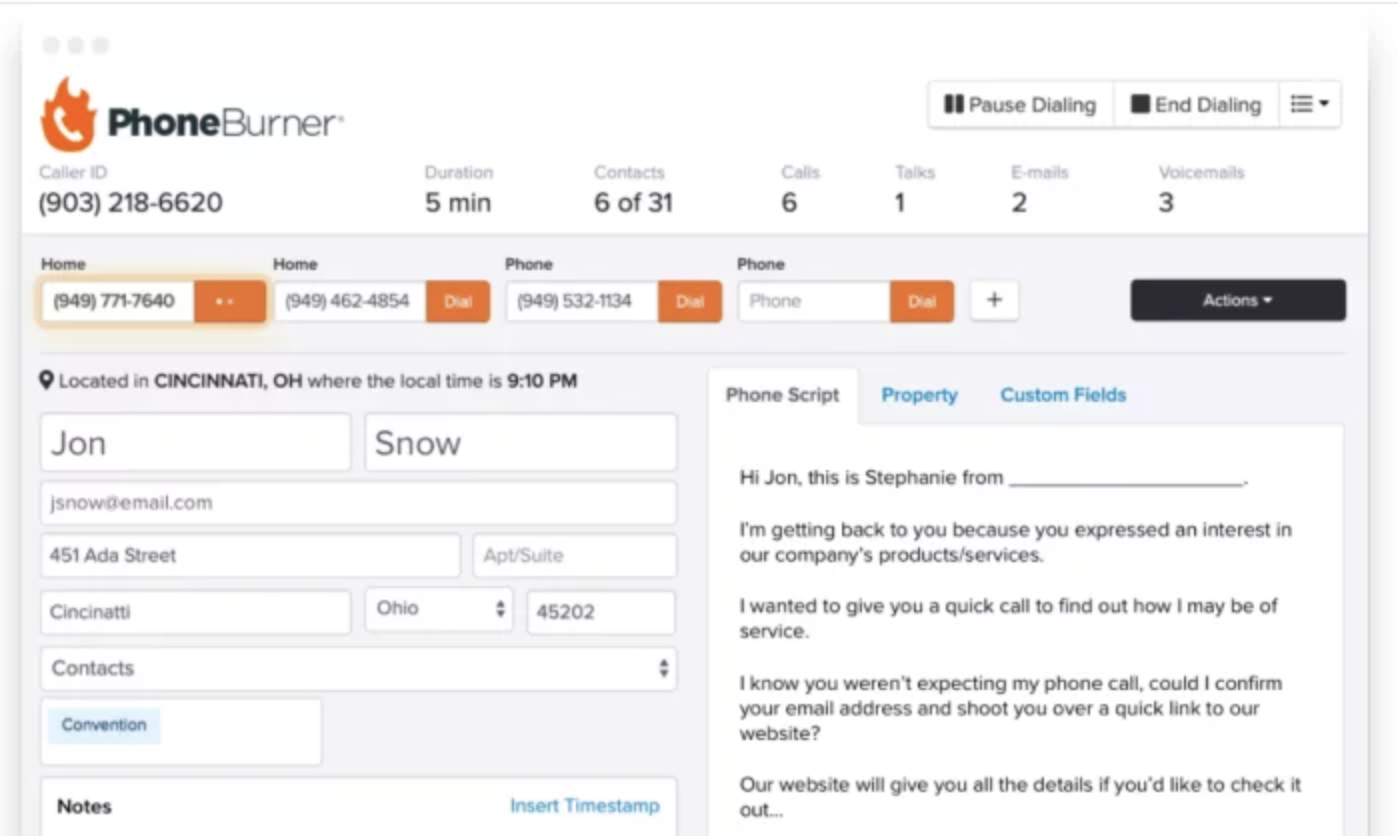The height and width of the screenshot is (836, 1398).
Task: Open the list menu icon beside End Dialing
Action: click(1309, 105)
